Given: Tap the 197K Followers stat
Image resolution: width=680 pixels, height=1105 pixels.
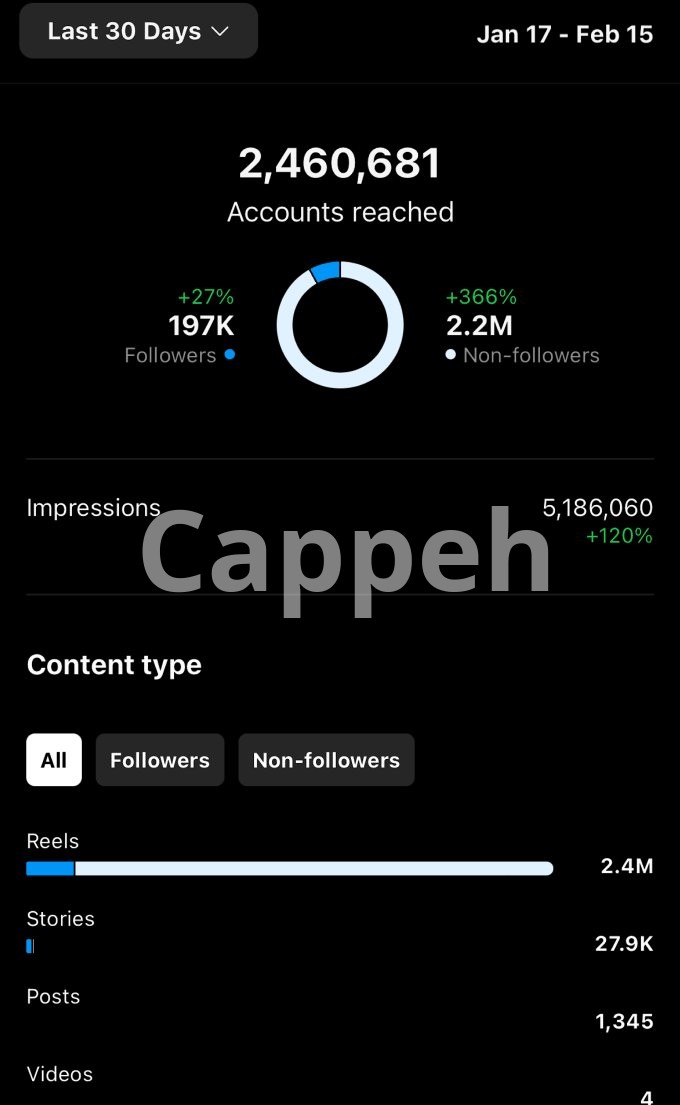Looking at the screenshot, I should point(201,325).
